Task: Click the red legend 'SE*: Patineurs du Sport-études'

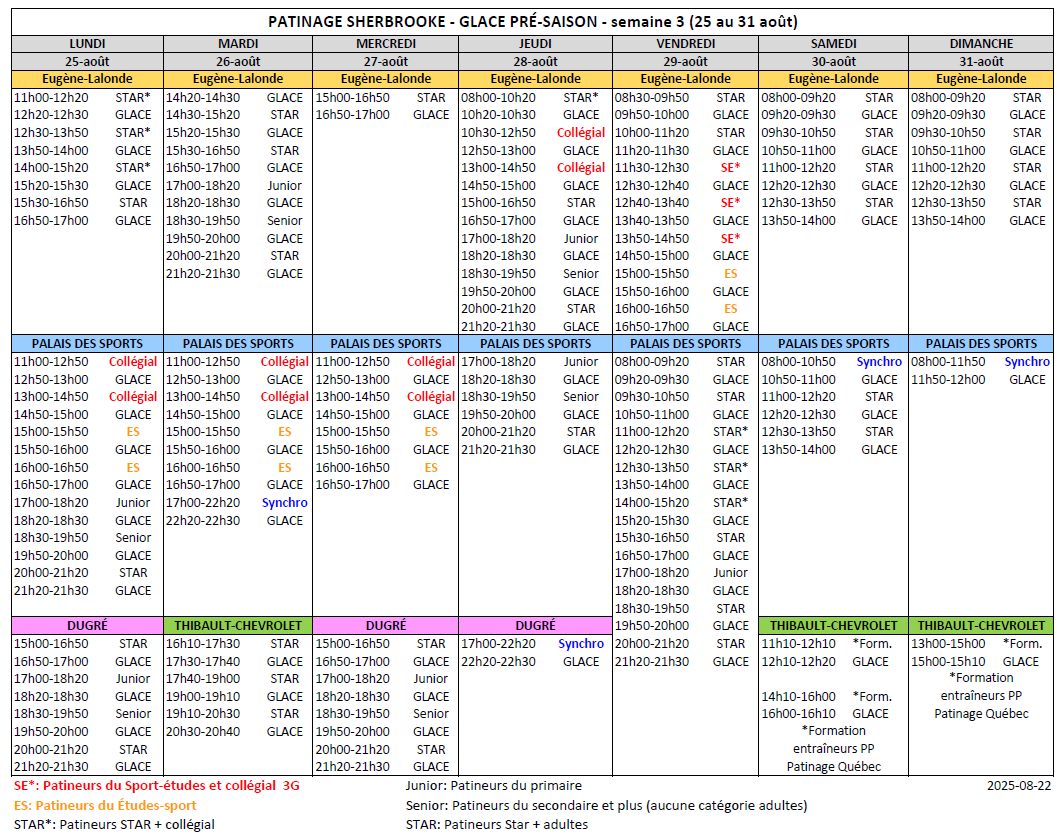Action: coord(156,786)
